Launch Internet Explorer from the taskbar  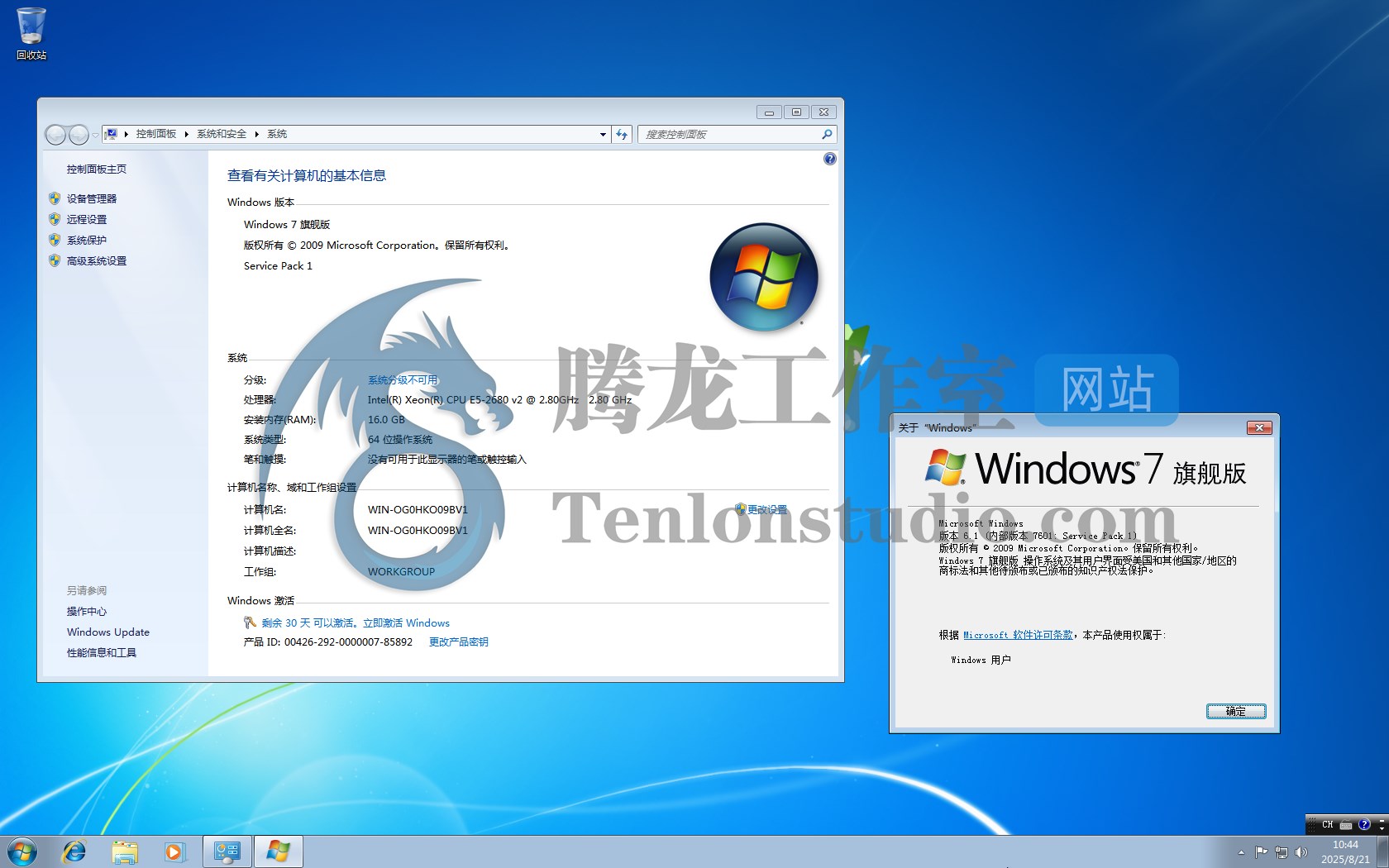(x=74, y=851)
